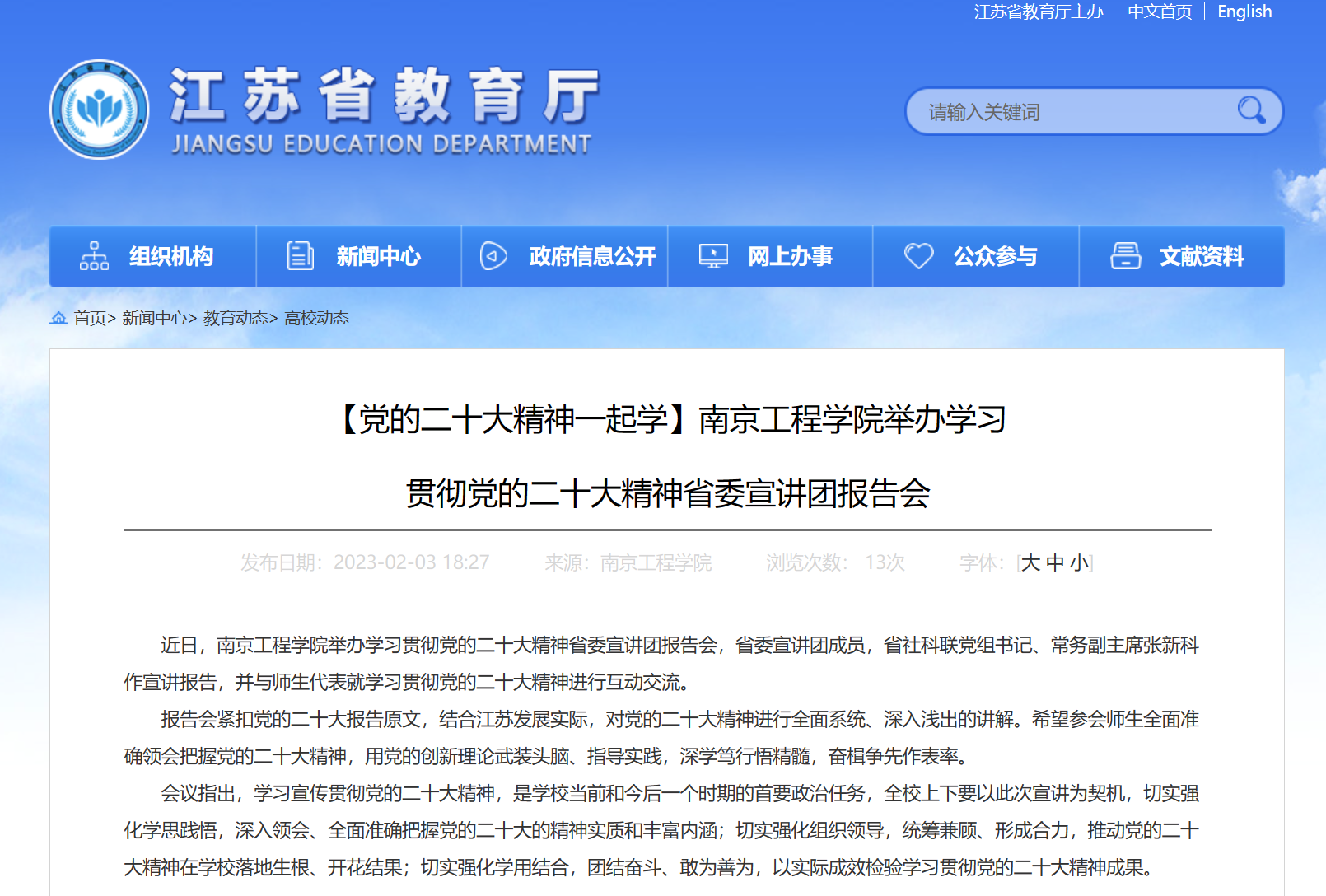Screen dimensions: 1326x896
Task: Click the magnifier search icon
Action: (1251, 110)
